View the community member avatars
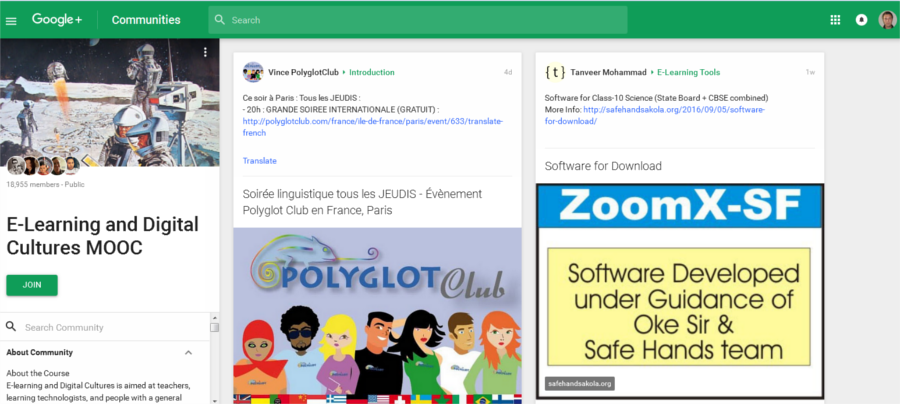This screenshot has height=404, width=900. click(43, 166)
